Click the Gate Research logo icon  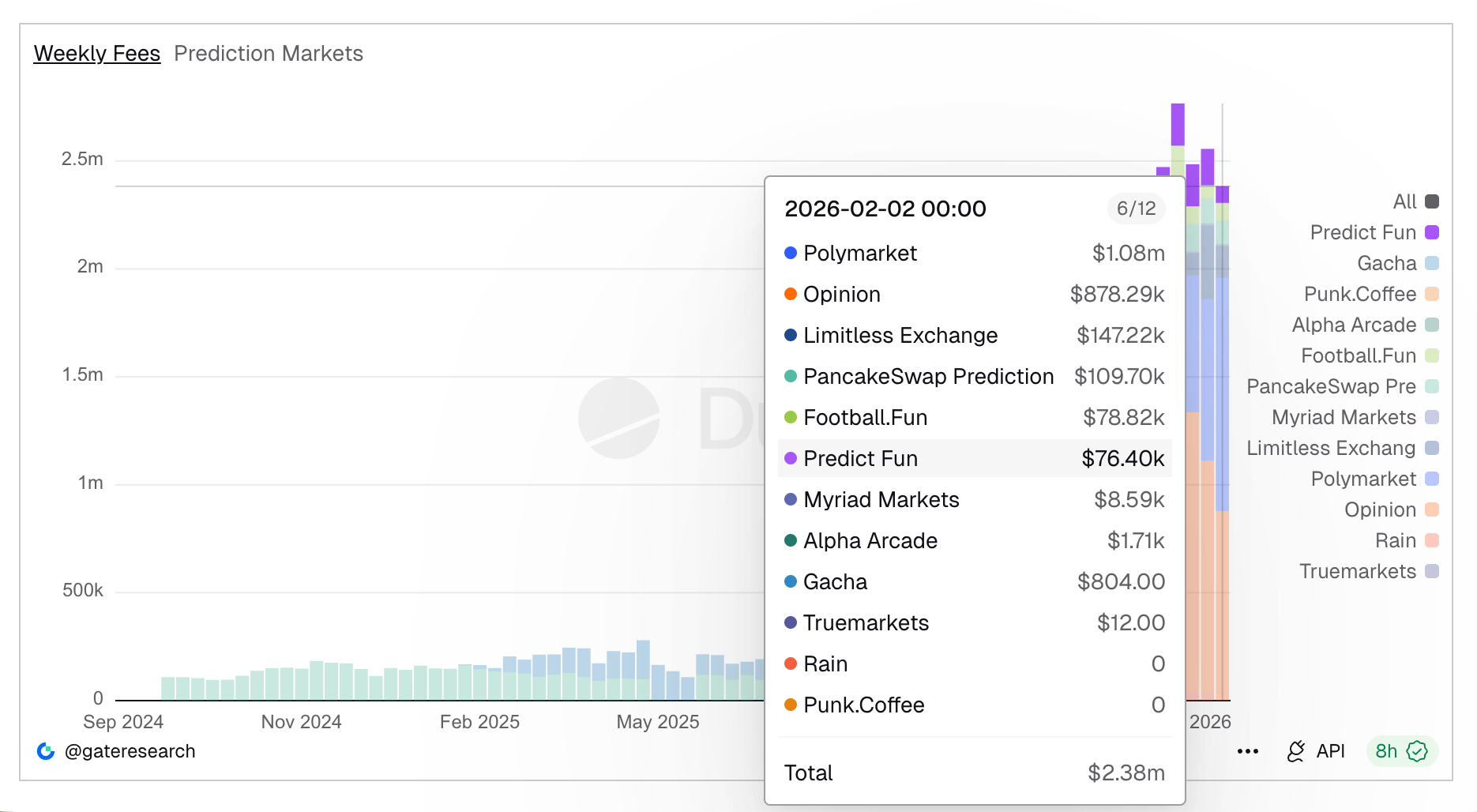46,751
